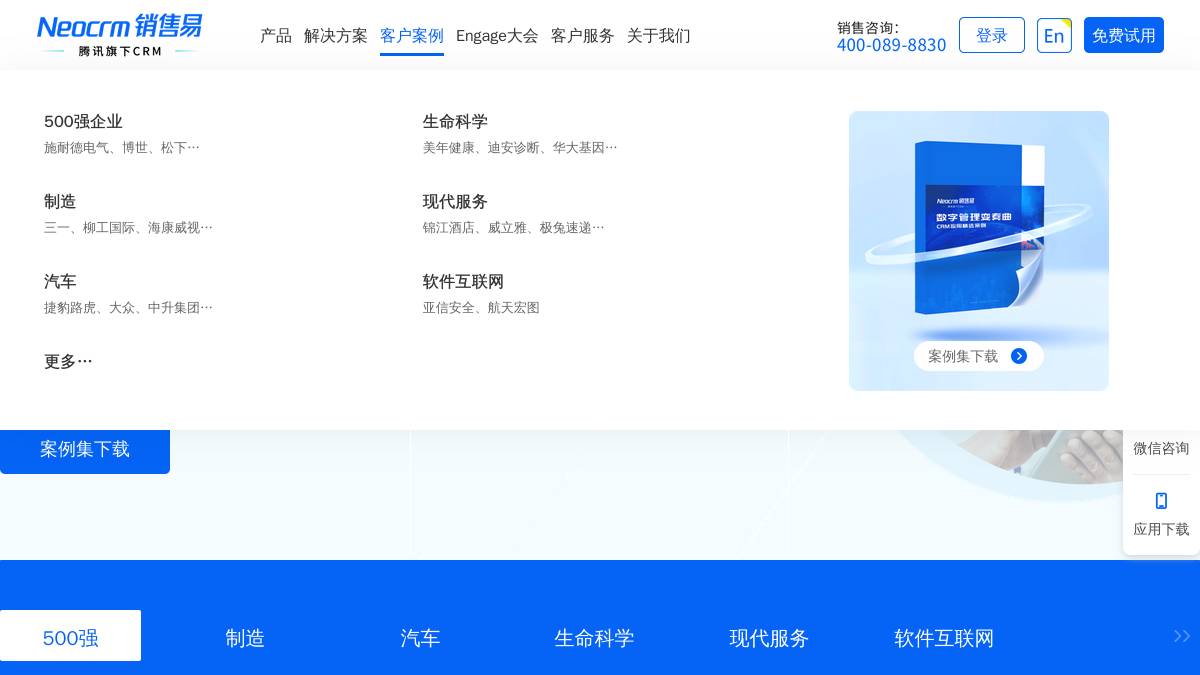The height and width of the screenshot is (675, 1200).
Task: Open the Engage大会 menu
Action: point(497,36)
